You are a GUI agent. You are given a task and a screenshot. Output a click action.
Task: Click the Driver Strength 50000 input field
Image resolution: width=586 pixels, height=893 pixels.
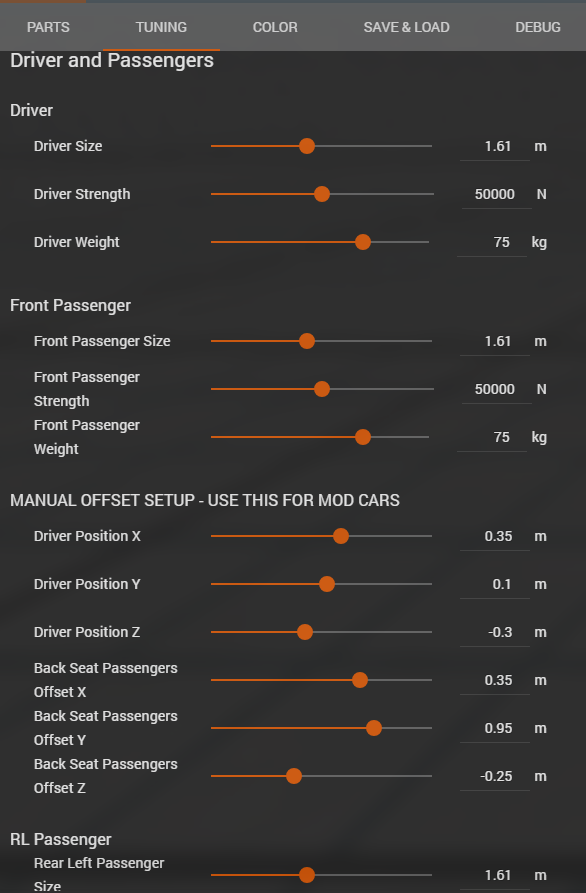click(497, 194)
